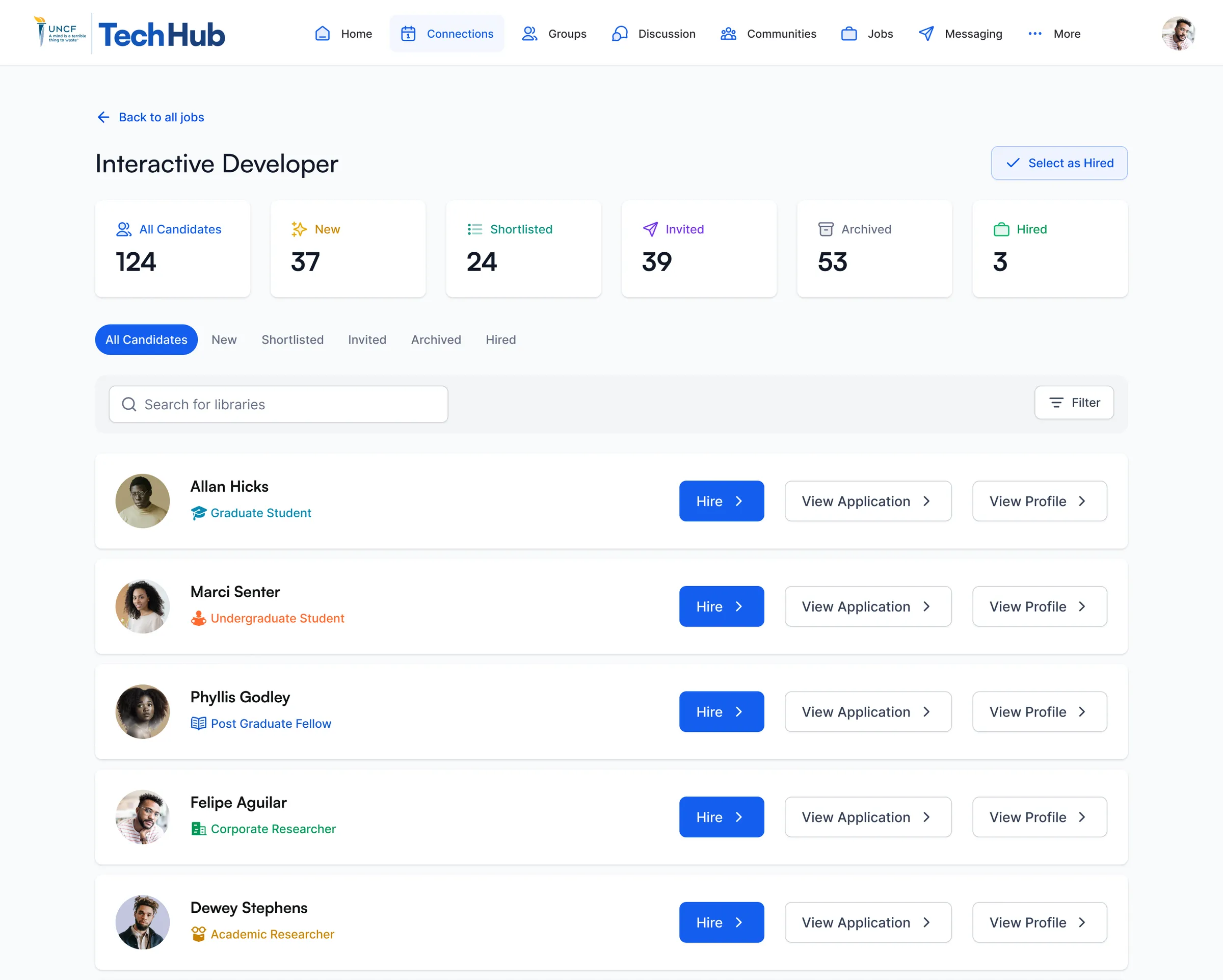The height and width of the screenshot is (980, 1223).
Task: Click the Select as Hired button
Action: pos(1058,163)
